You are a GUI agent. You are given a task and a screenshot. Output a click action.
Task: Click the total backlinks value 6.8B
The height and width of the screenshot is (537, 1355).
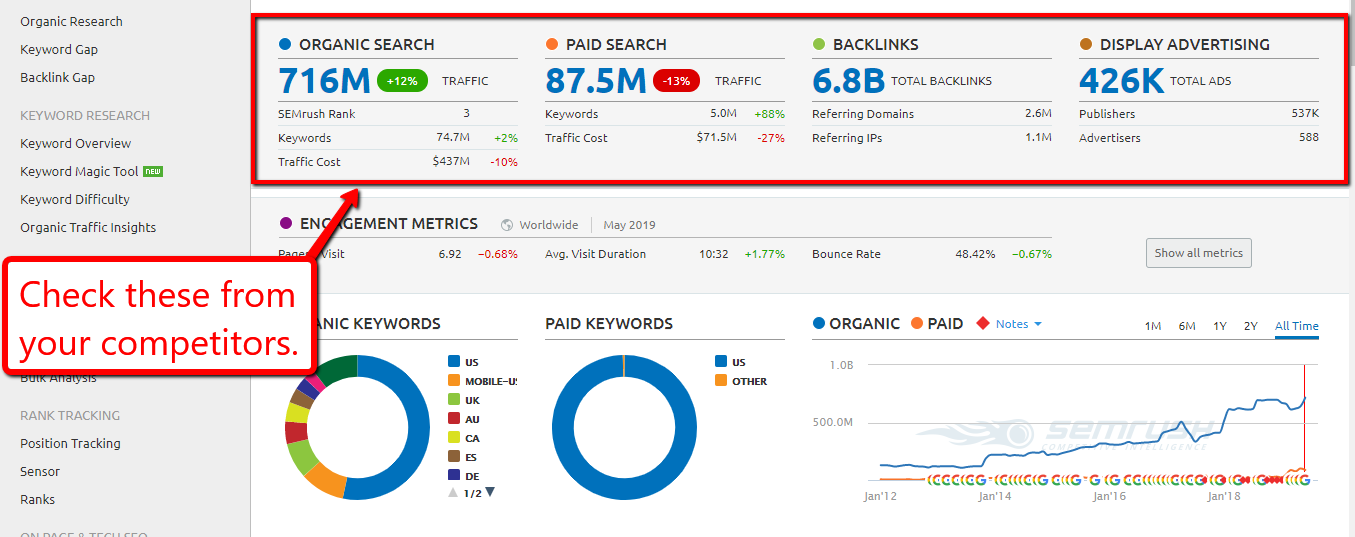[849, 81]
